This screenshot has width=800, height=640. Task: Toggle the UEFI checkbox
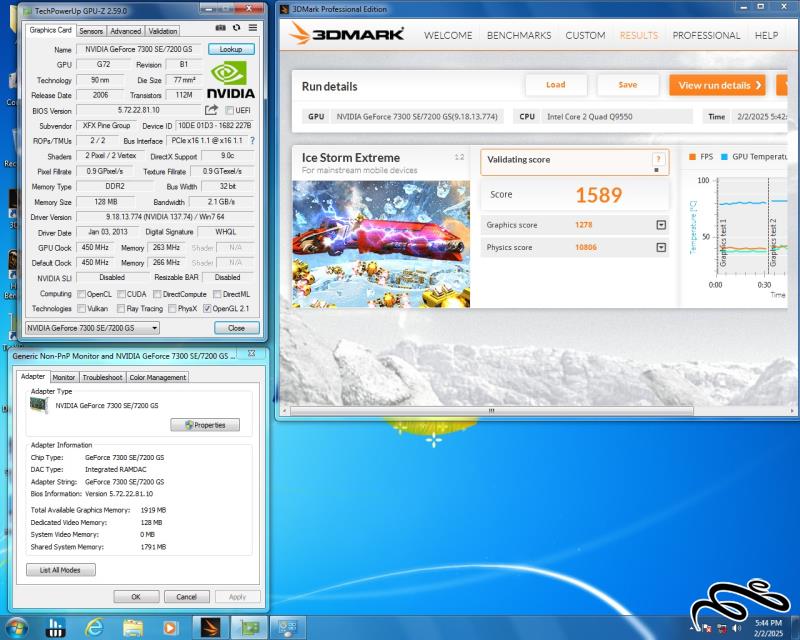pos(230,110)
